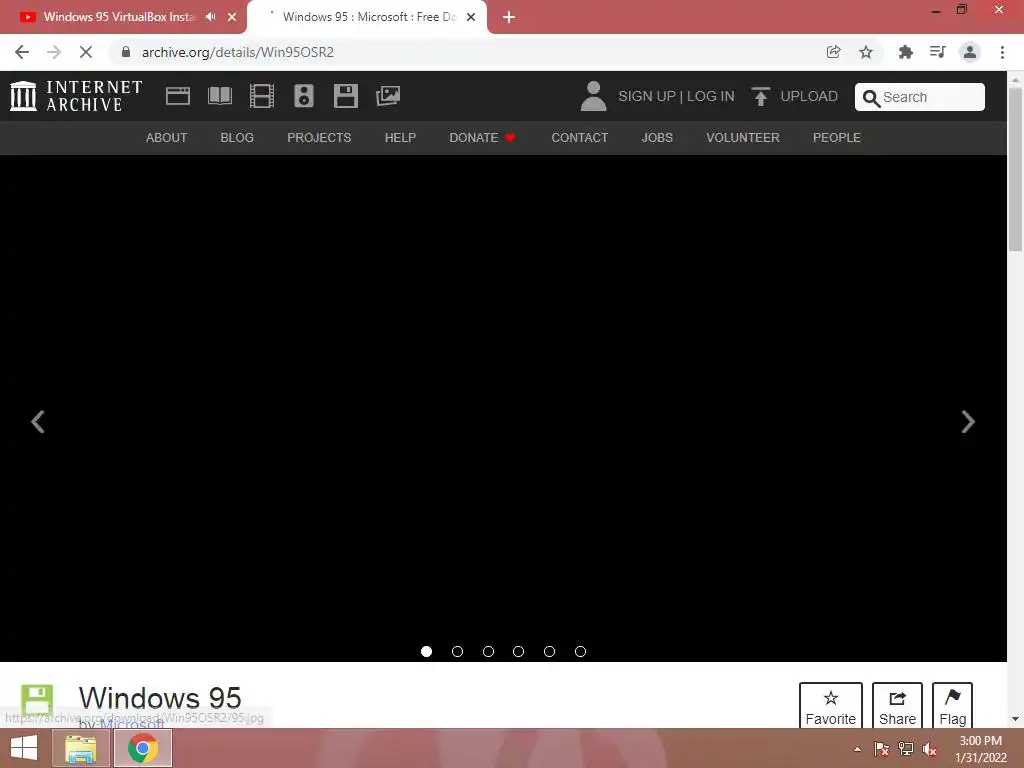The image size is (1024, 768).
Task: Click the scrollbar down arrow
Action: point(1015,719)
